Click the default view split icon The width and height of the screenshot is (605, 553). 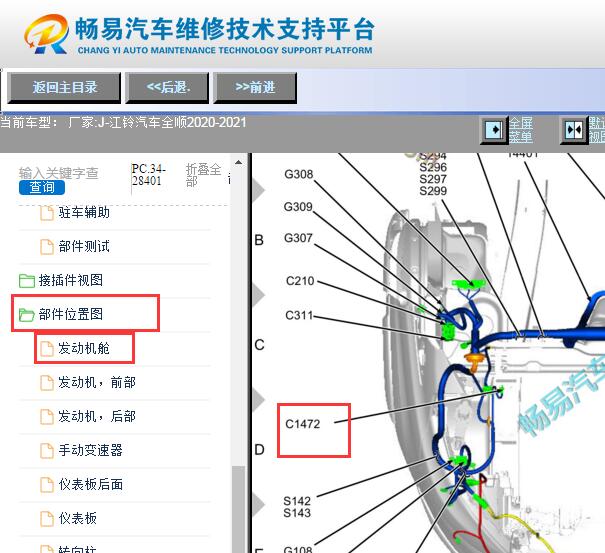coord(574,130)
